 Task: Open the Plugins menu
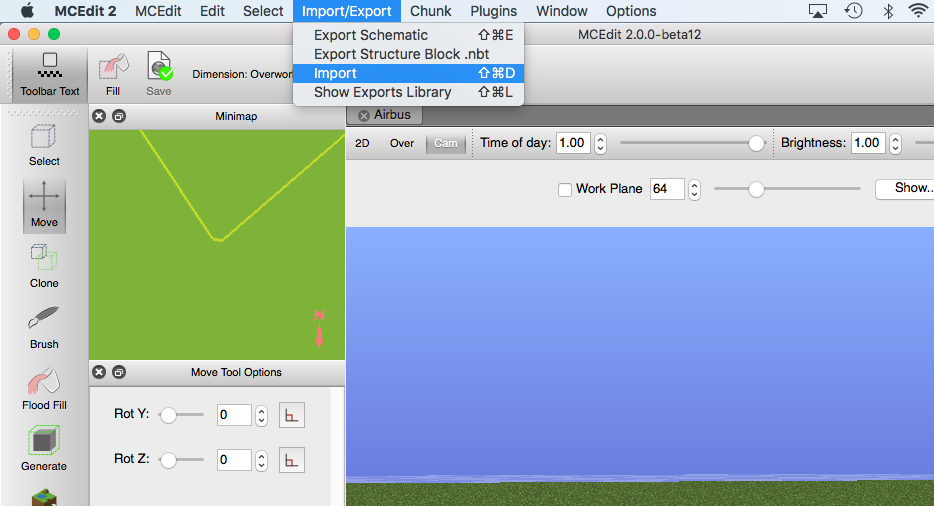[x=494, y=11]
